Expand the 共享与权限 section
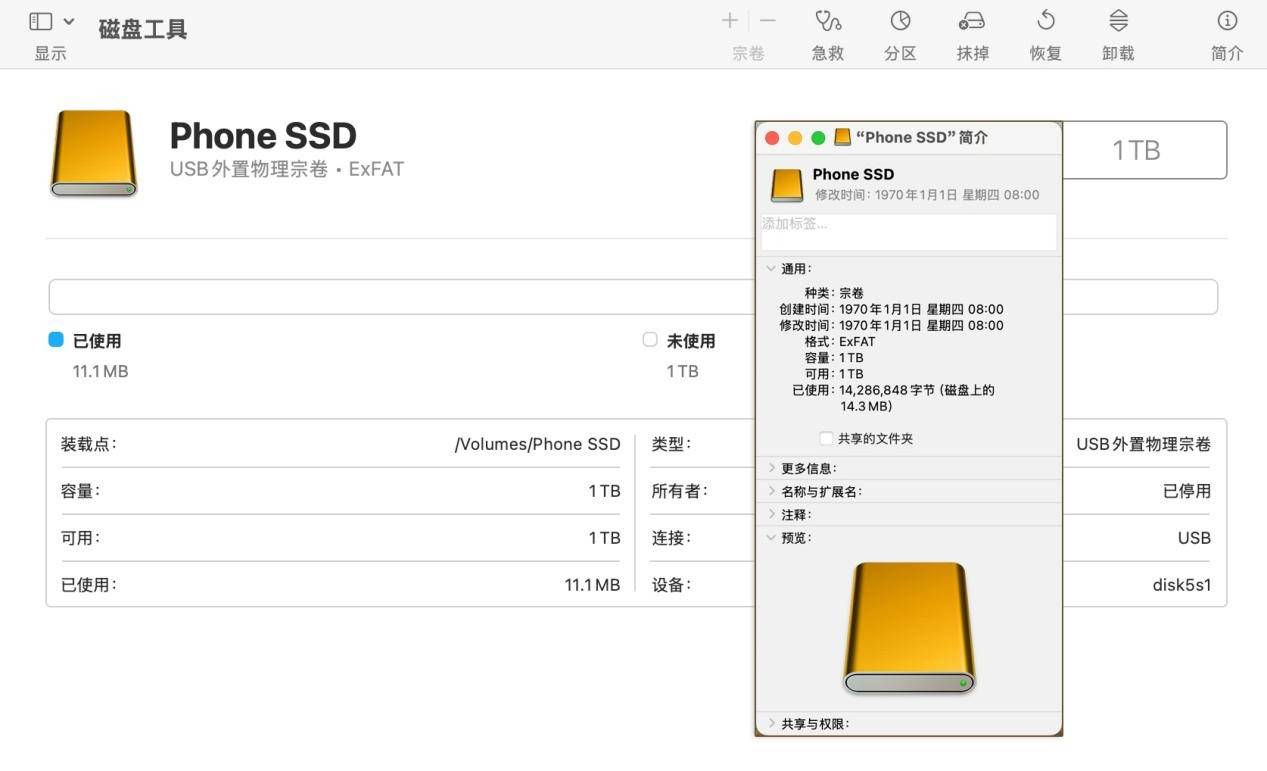The width and height of the screenshot is (1267, 771). 772,723
